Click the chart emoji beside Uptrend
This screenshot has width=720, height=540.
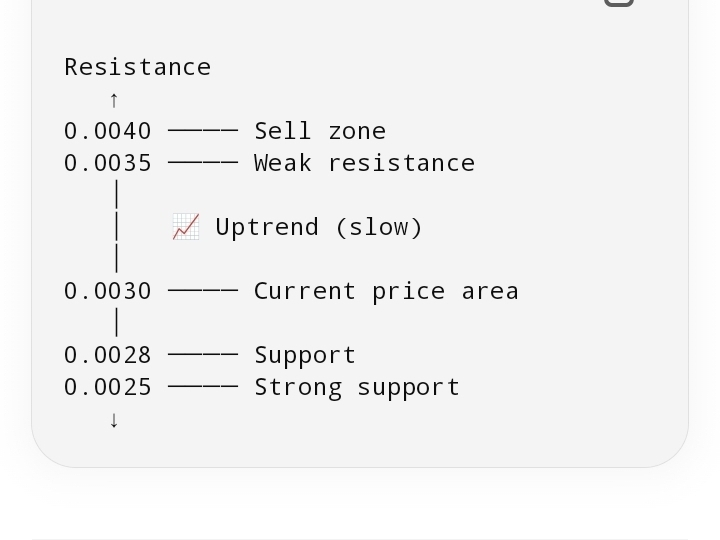pyautogui.click(x=186, y=227)
